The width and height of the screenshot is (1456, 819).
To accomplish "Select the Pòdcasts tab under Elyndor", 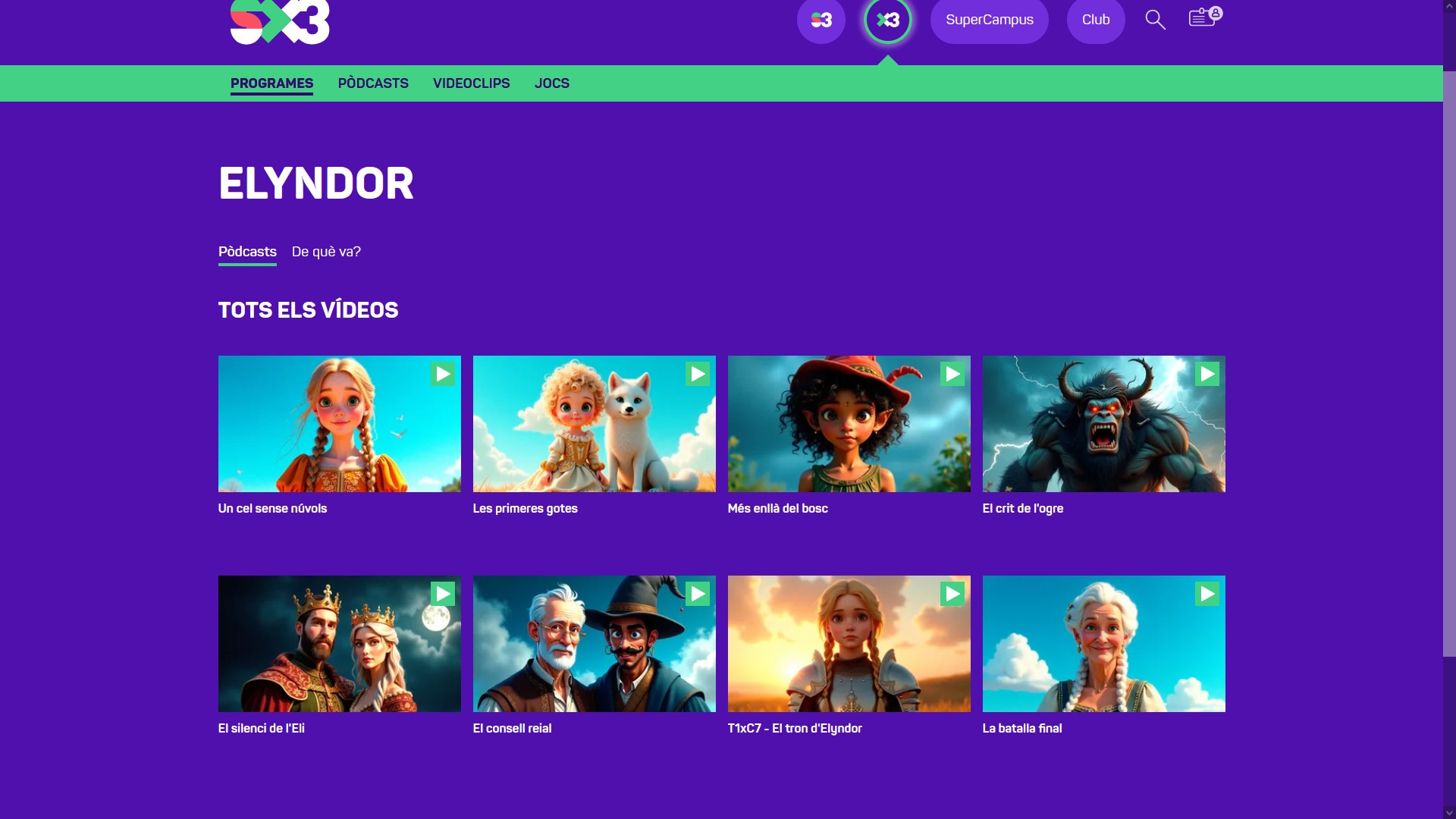I will click(x=247, y=252).
